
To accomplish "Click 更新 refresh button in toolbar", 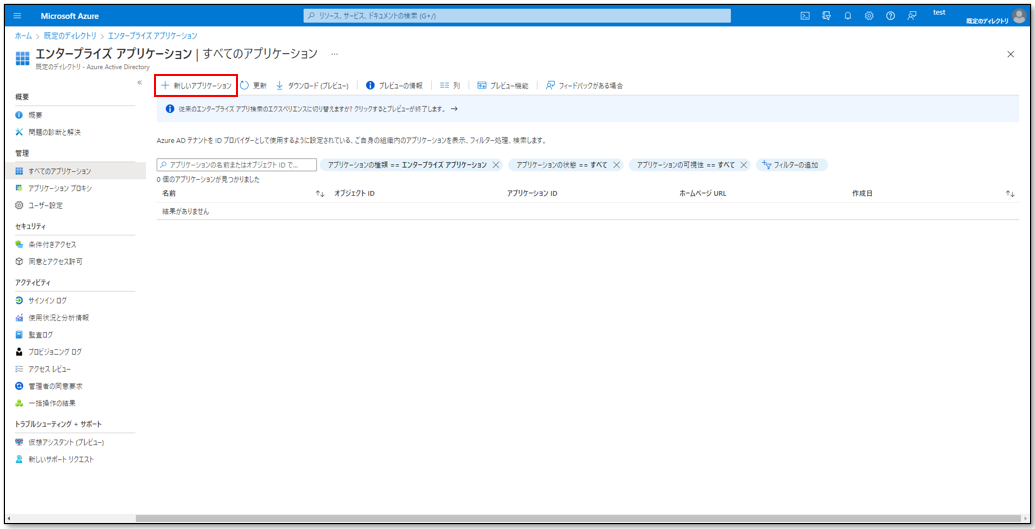I will tap(254, 86).
